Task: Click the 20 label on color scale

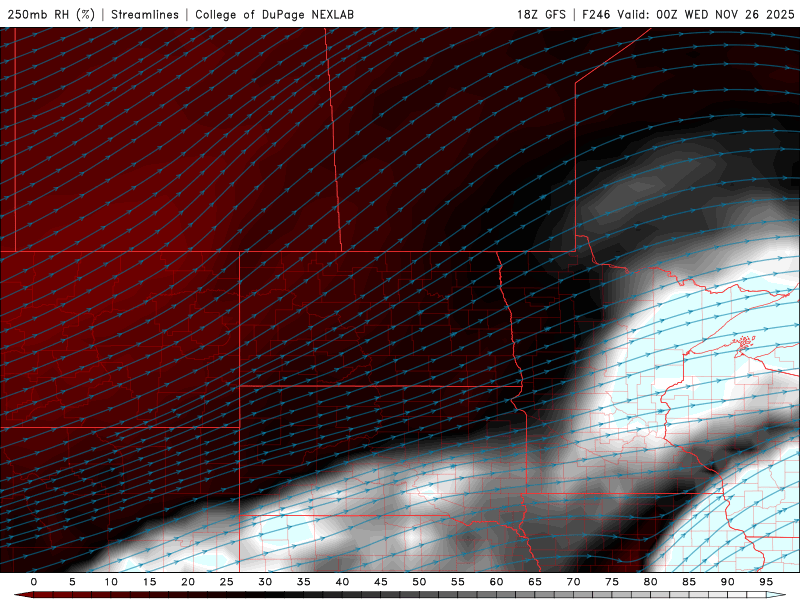Action: [x=188, y=582]
